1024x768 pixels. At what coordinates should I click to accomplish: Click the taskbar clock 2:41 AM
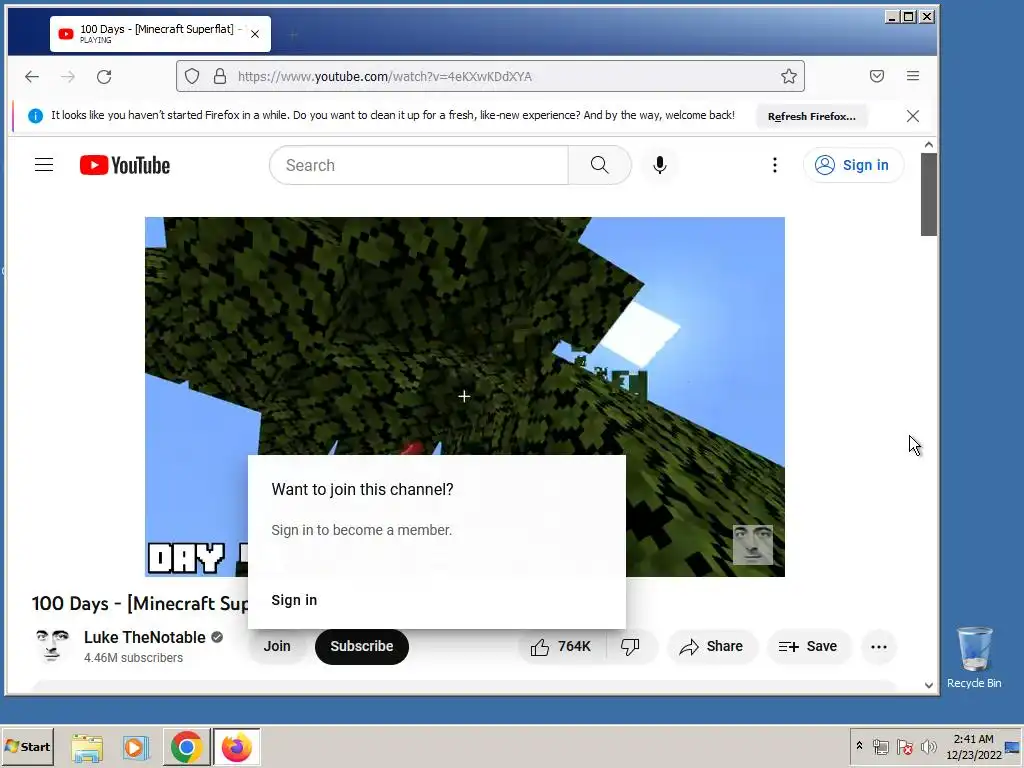(x=974, y=746)
